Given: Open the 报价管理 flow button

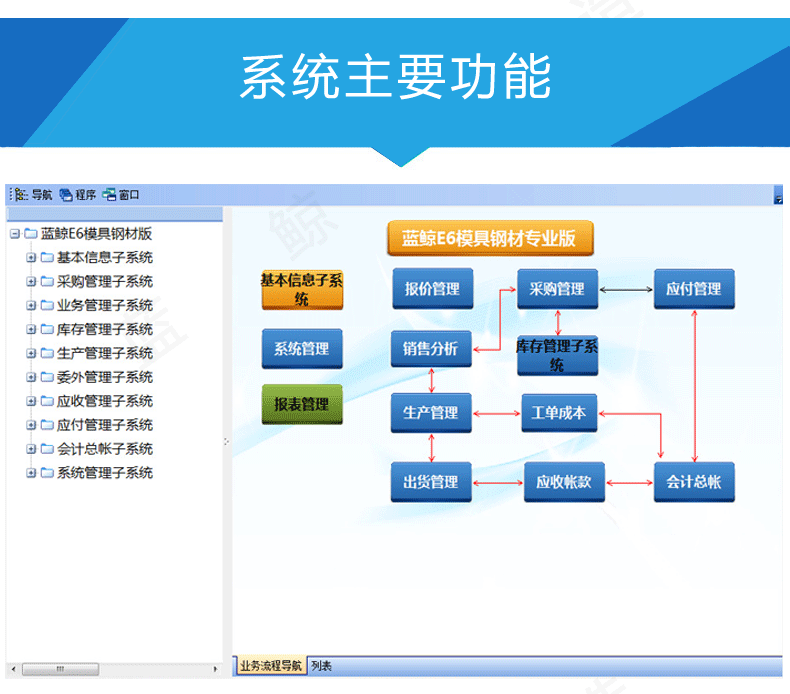Looking at the screenshot, I should [x=432, y=289].
